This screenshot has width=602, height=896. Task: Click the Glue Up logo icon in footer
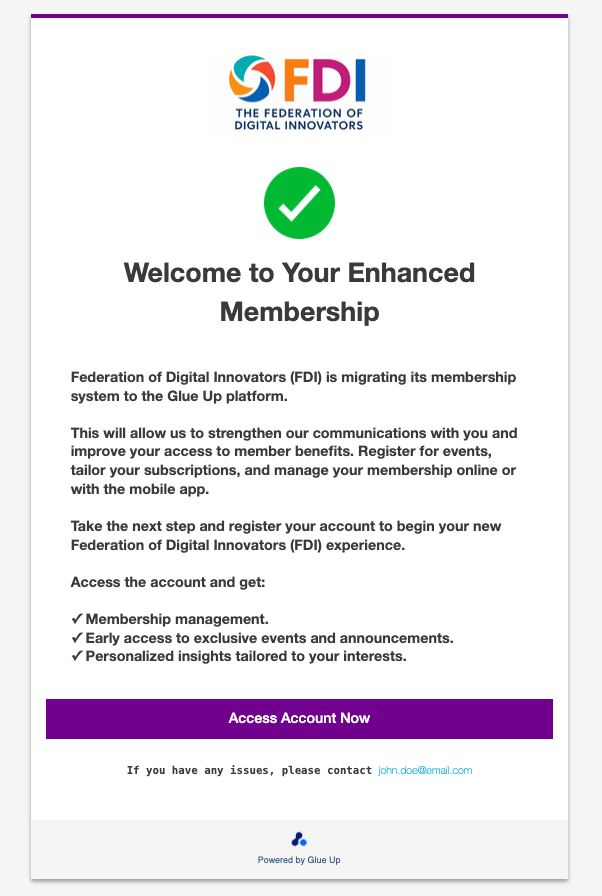299,839
